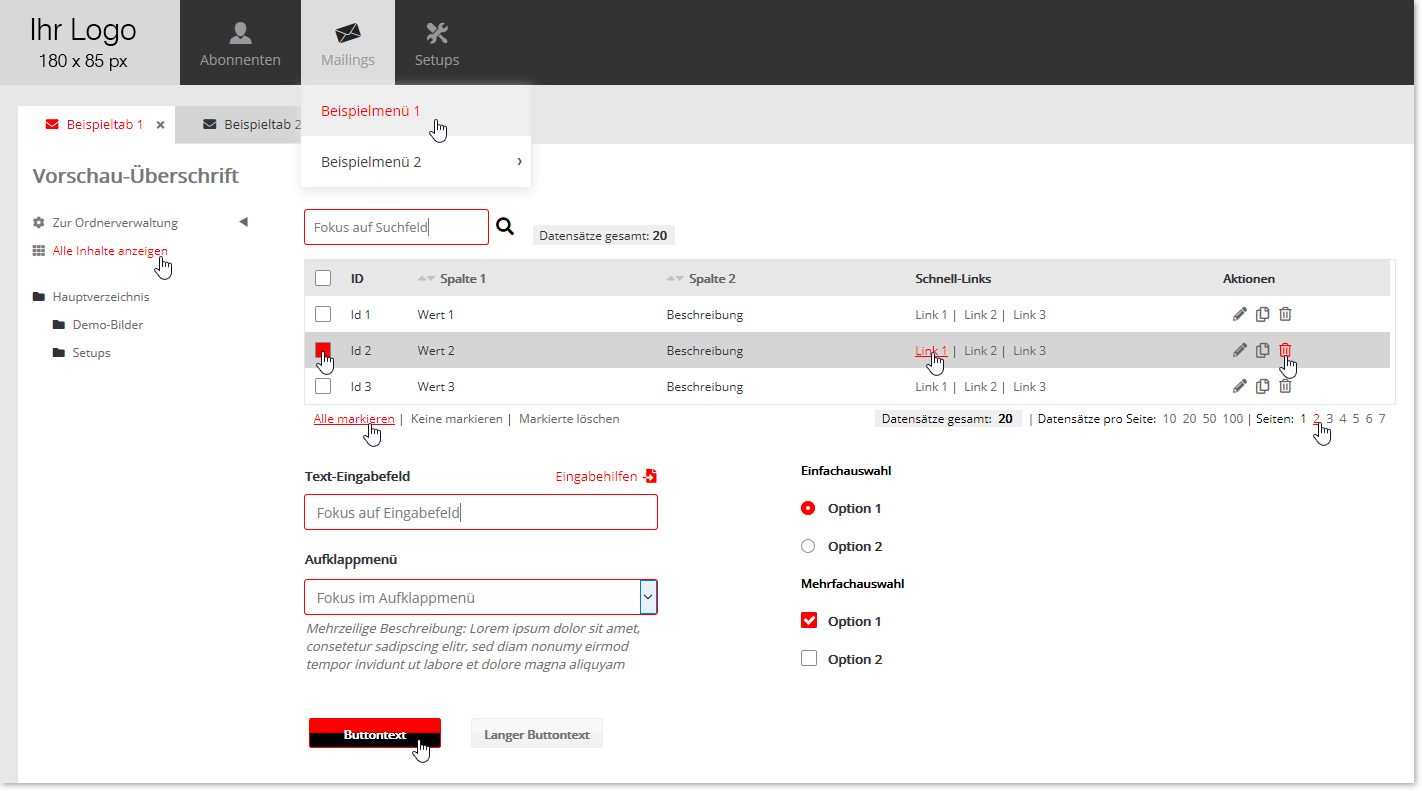
Task: Choose Beispielmenü 1 from the Mailings menu
Action: [x=371, y=111]
